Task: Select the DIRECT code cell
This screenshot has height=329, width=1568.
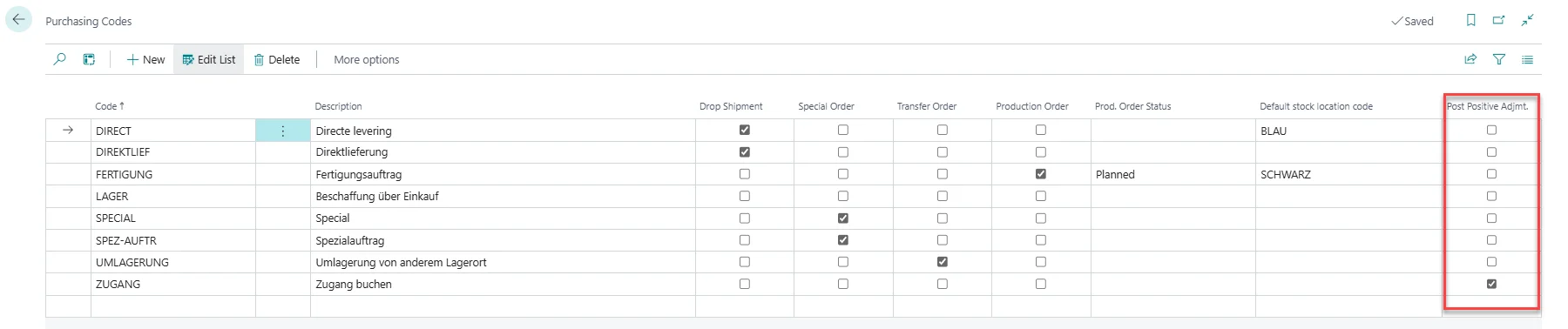Action: 172,131
